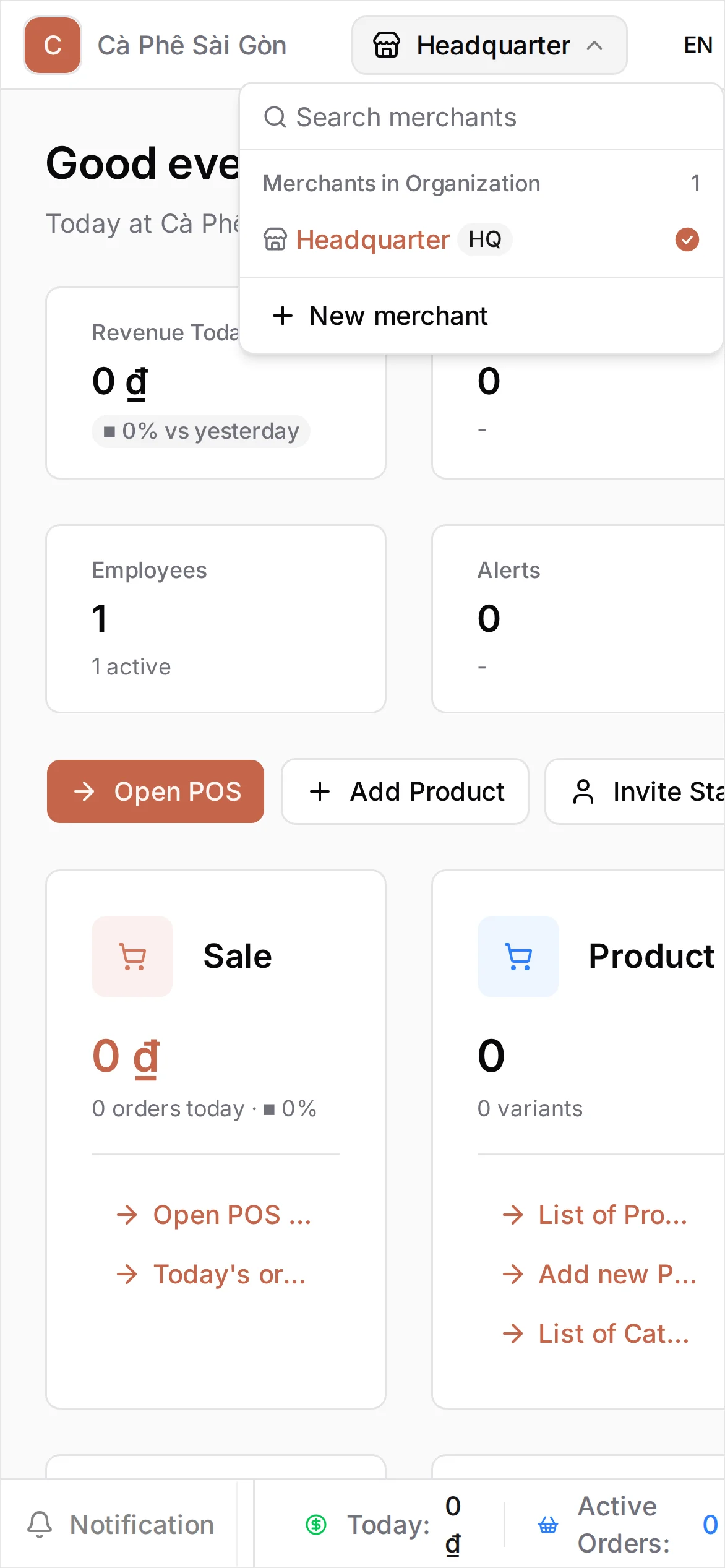
Task: Click the HQ badge
Action: point(485,239)
